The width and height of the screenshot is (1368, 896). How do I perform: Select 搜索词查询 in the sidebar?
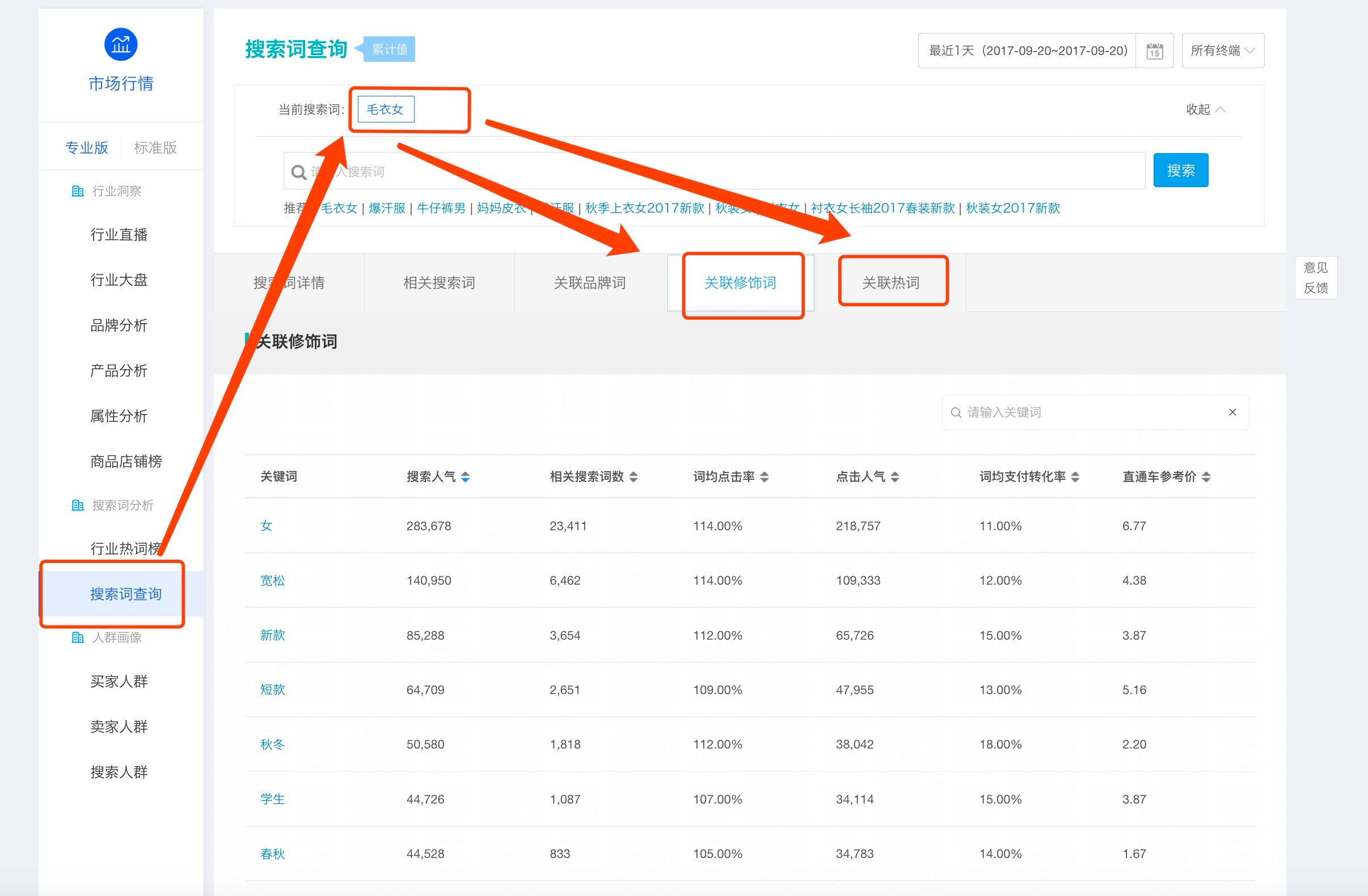pyautogui.click(x=121, y=594)
